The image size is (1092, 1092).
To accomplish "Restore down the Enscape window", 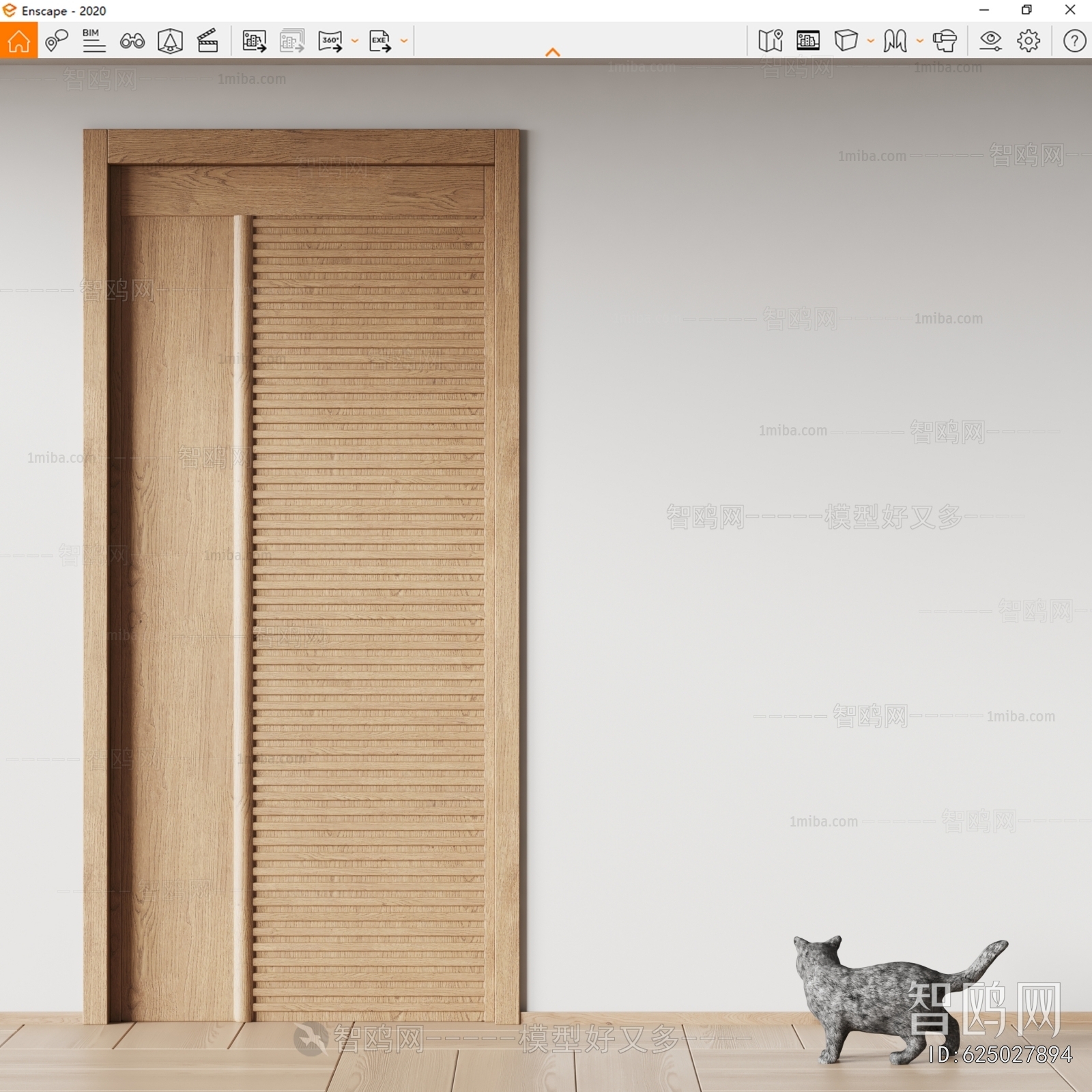I will [x=1026, y=10].
